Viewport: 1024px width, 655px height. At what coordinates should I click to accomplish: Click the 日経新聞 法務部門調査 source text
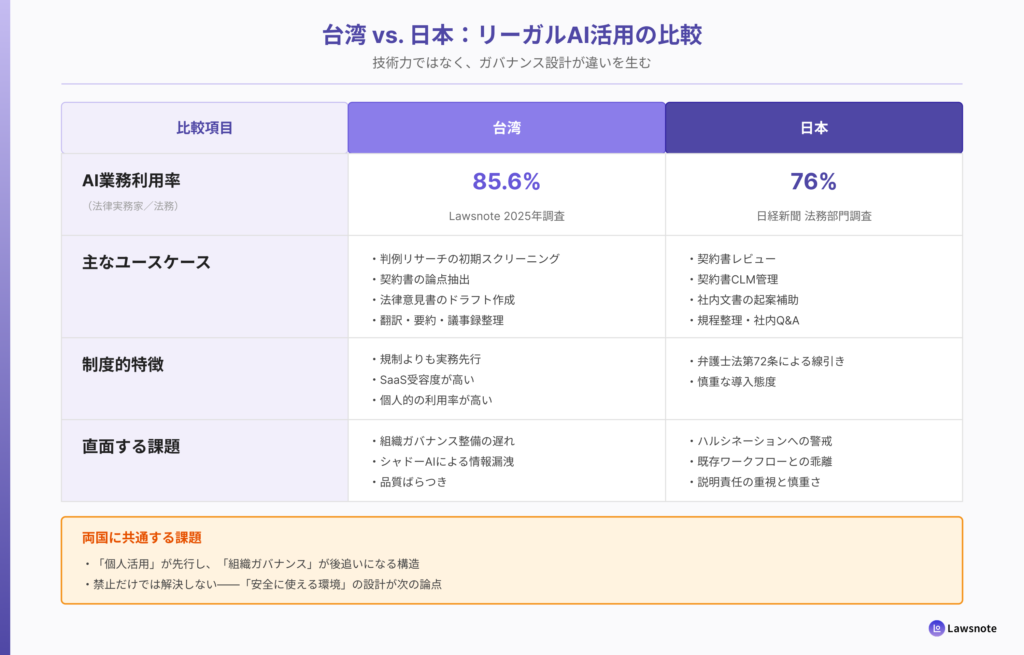(814, 216)
